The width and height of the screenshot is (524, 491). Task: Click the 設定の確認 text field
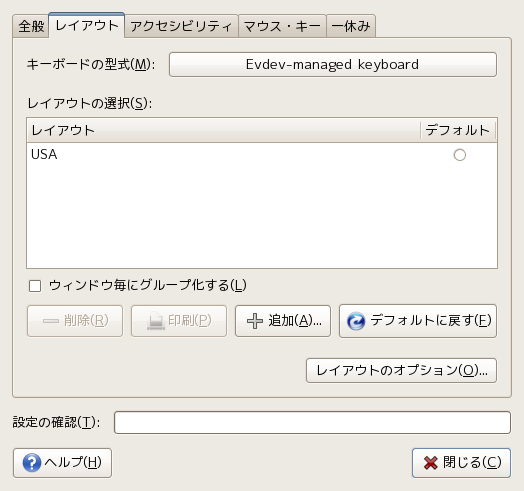coord(312,422)
